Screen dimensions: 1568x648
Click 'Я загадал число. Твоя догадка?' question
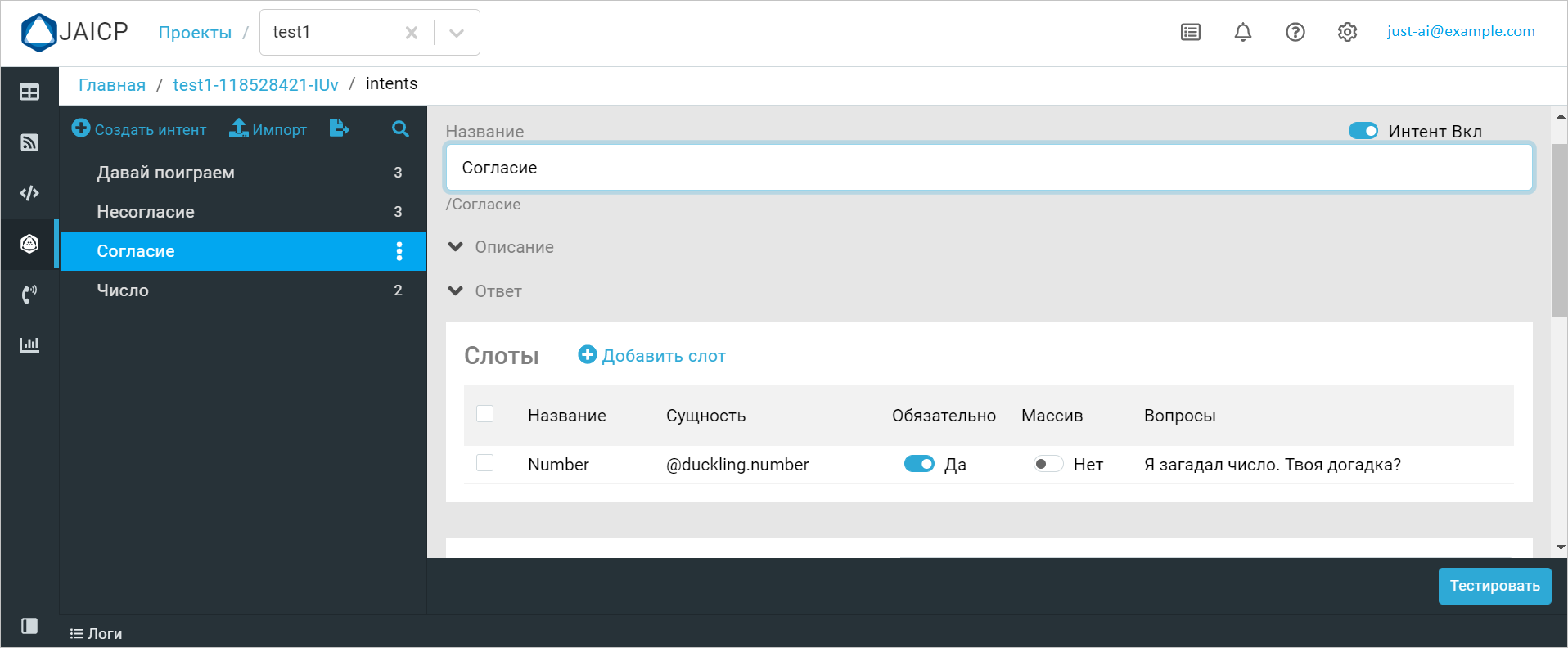coord(1273,465)
